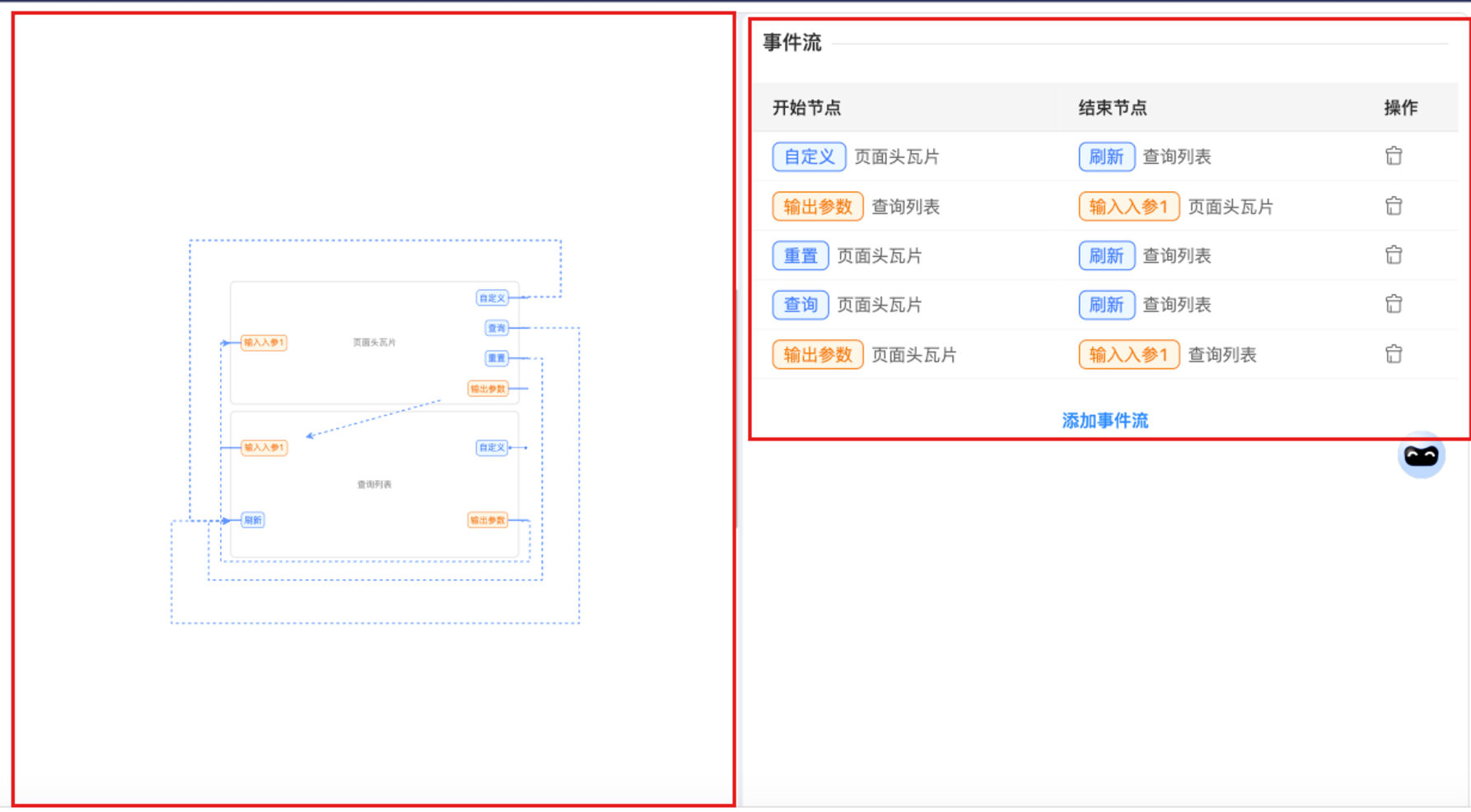The image size is (1471, 812).
Task: Delete the 自定义 页面头瓦片 event flow row
Action: (x=1394, y=156)
